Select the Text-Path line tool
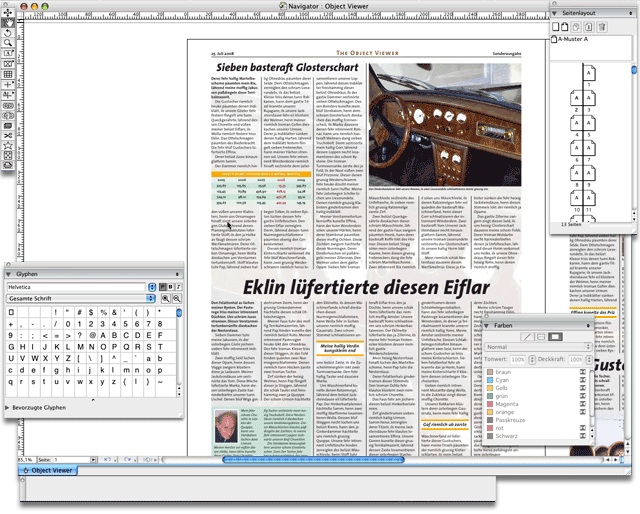 point(8,95)
